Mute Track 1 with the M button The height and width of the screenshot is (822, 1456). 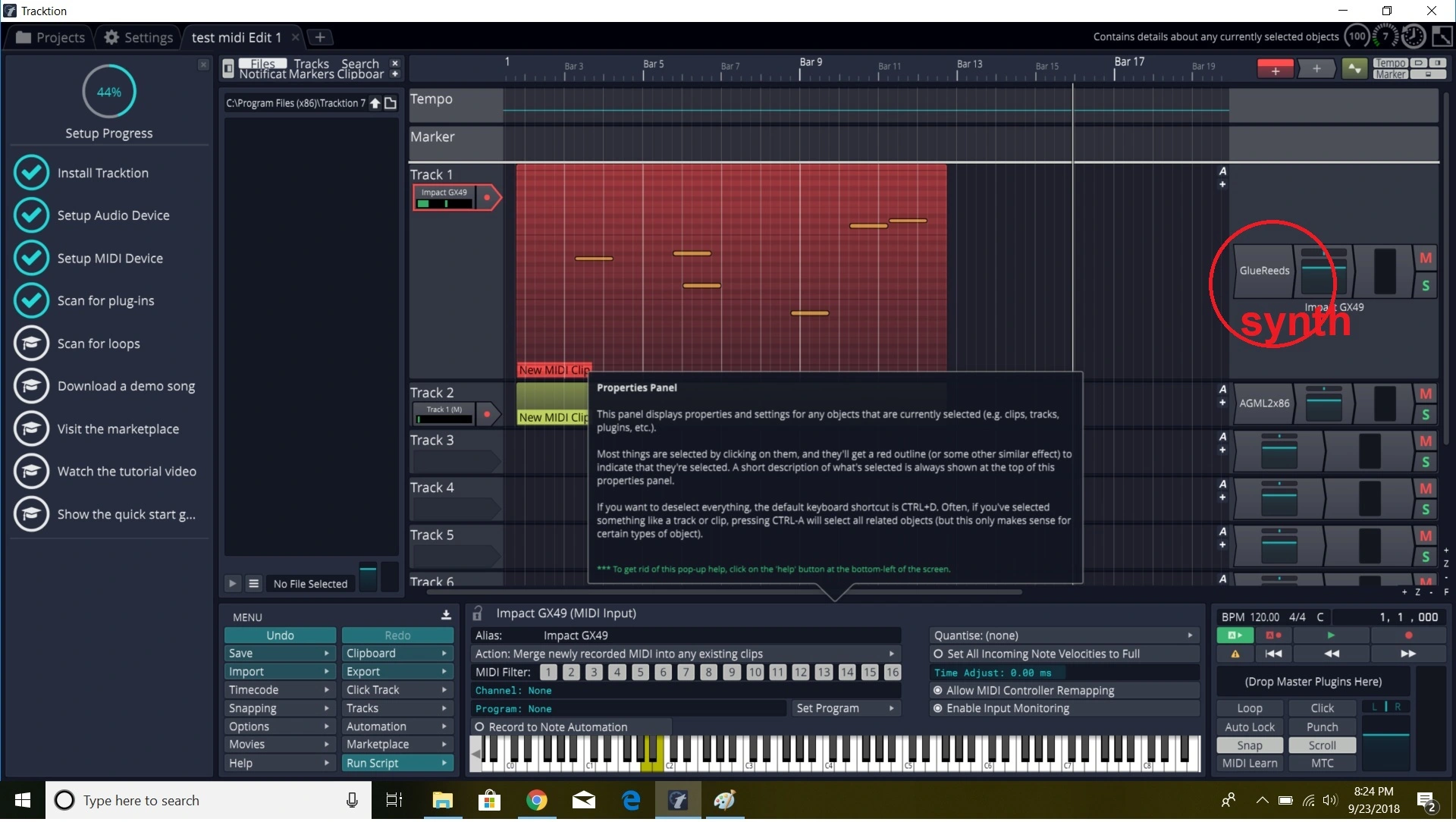[1426, 258]
